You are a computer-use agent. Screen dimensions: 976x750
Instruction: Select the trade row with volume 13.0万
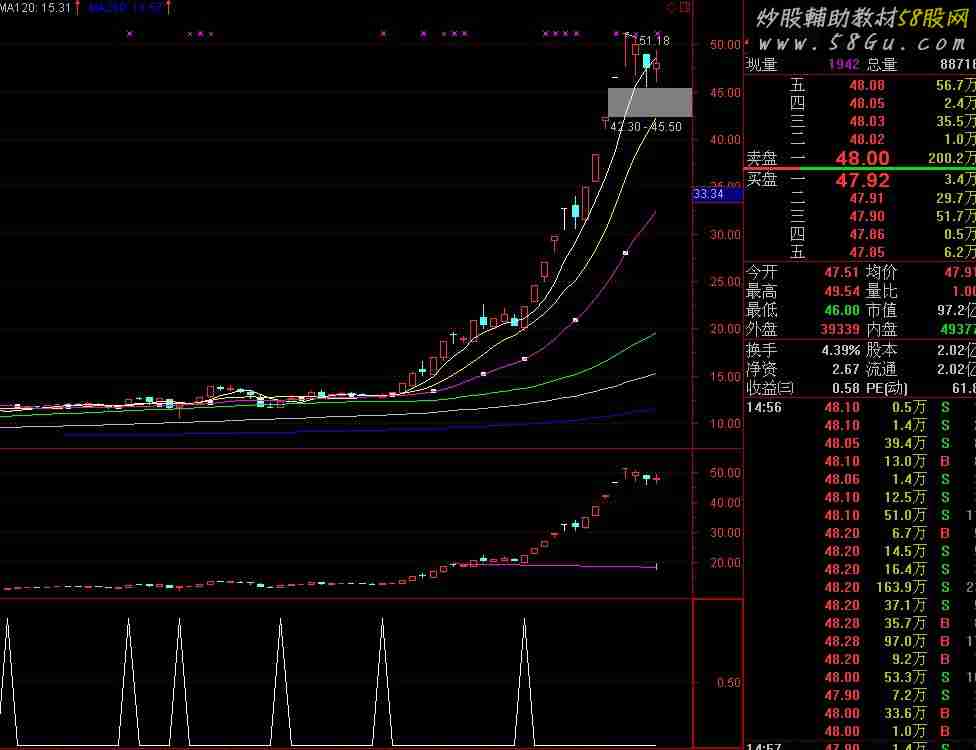click(x=860, y=462)
